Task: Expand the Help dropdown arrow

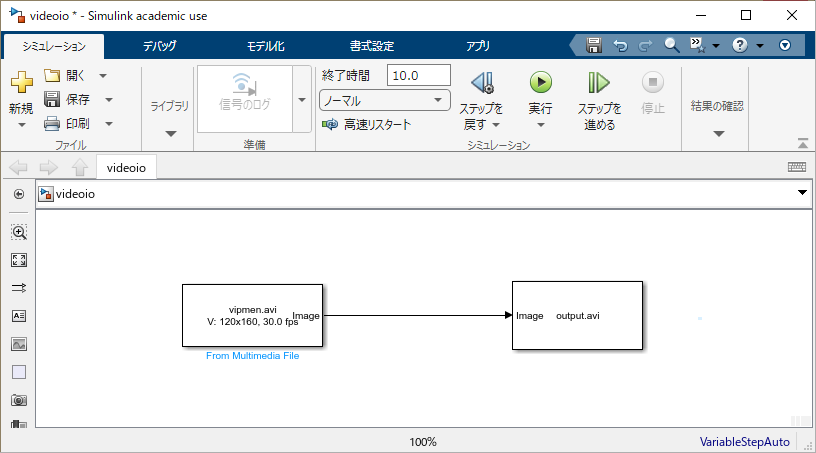Action: [760, 46]
